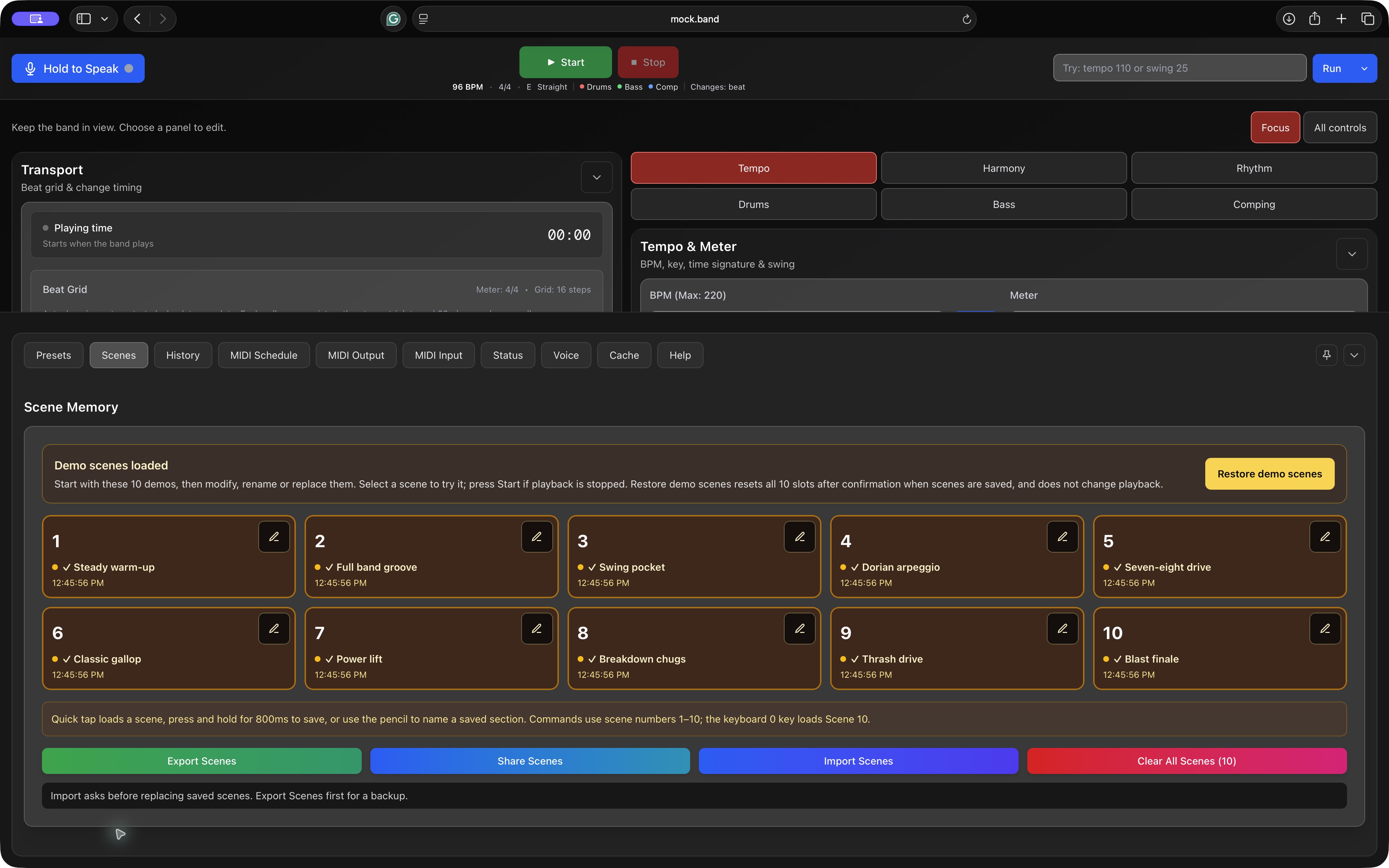Edit the Thrash drive scene name
Viewport: 1389px width, 868px height.
[1062, 629]
